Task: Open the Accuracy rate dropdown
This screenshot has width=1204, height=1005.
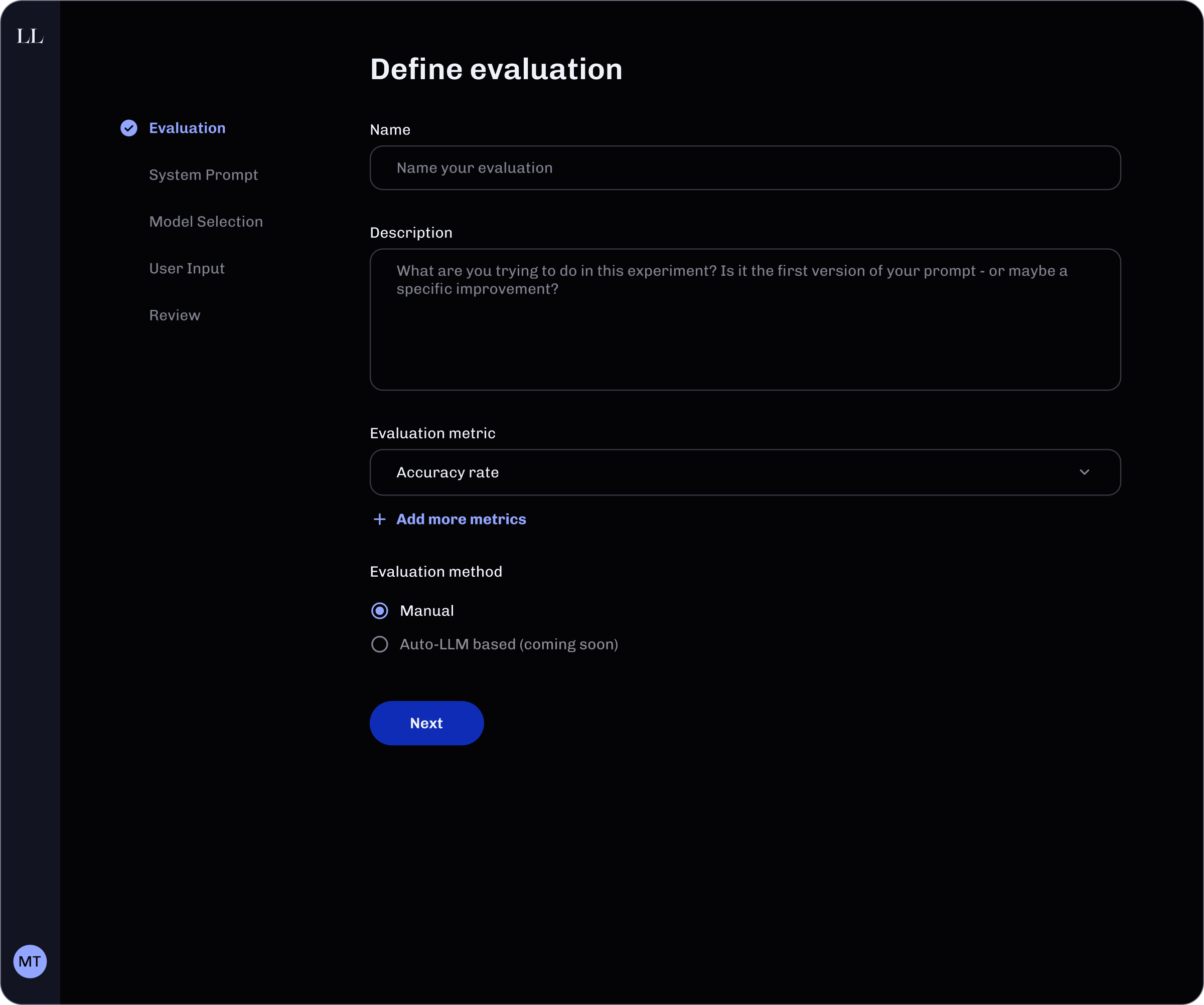Action: coord(744,472)
